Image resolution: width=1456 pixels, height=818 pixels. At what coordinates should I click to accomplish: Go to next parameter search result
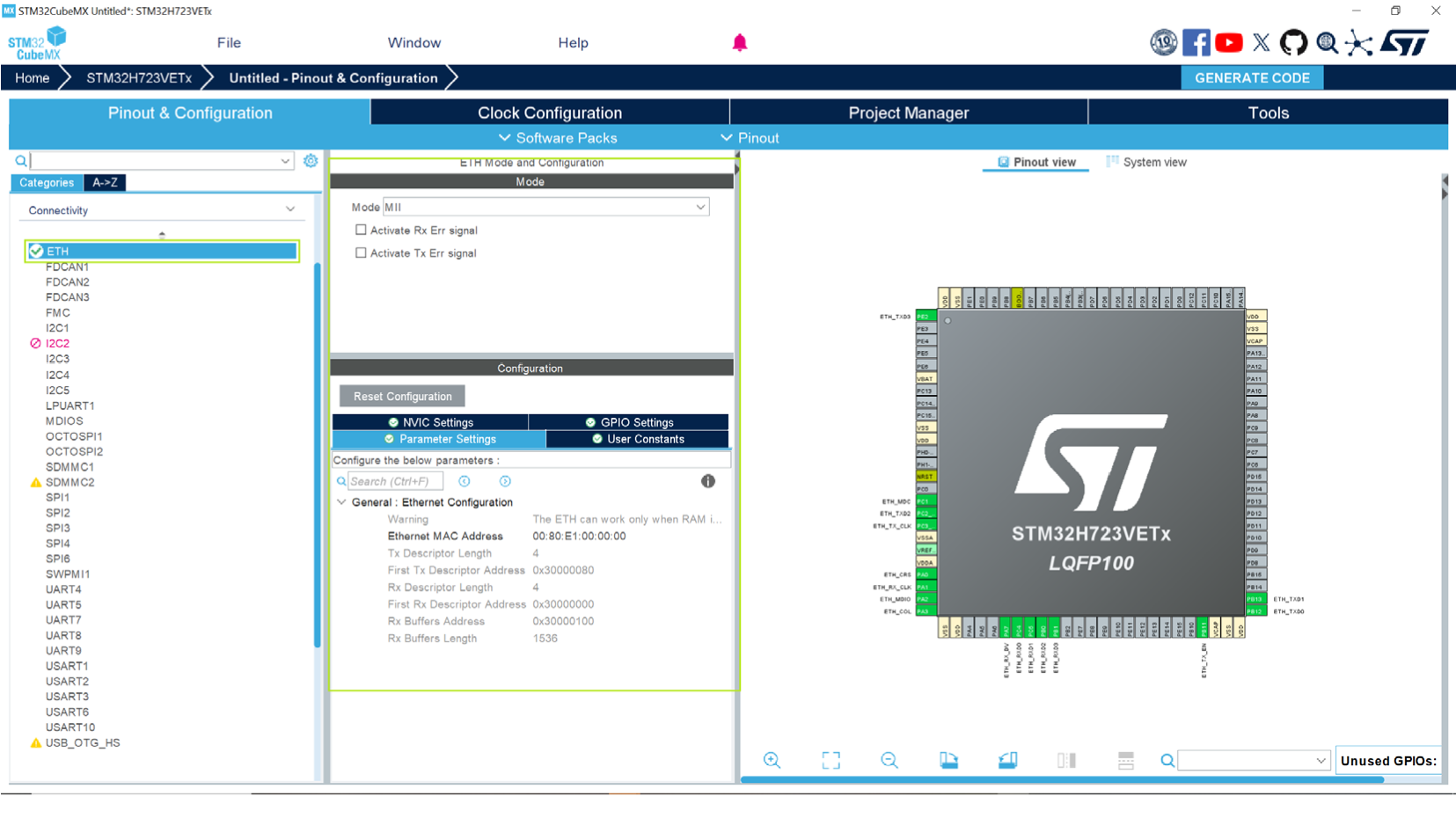point(505,481)
